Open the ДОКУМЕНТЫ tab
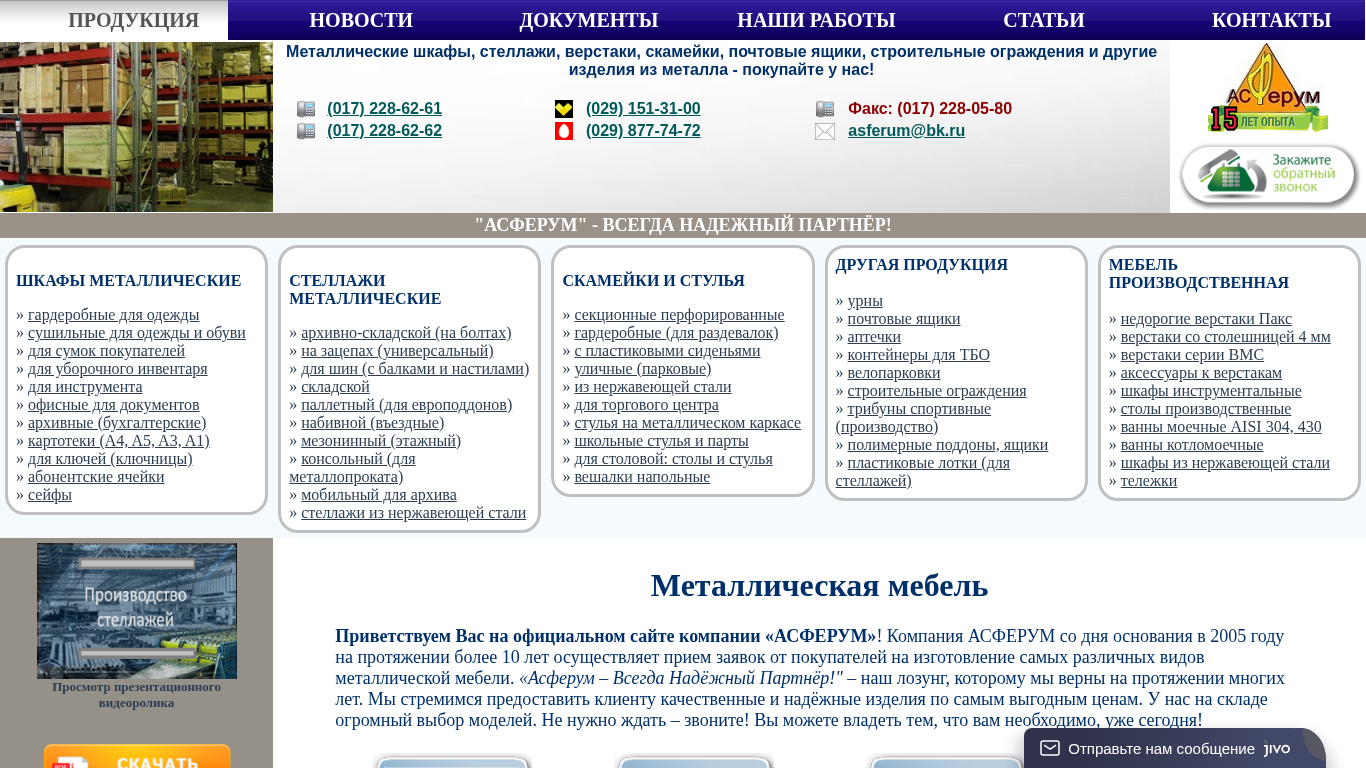The width and height of the screenshot is (1366, 768). pos(588,20)
